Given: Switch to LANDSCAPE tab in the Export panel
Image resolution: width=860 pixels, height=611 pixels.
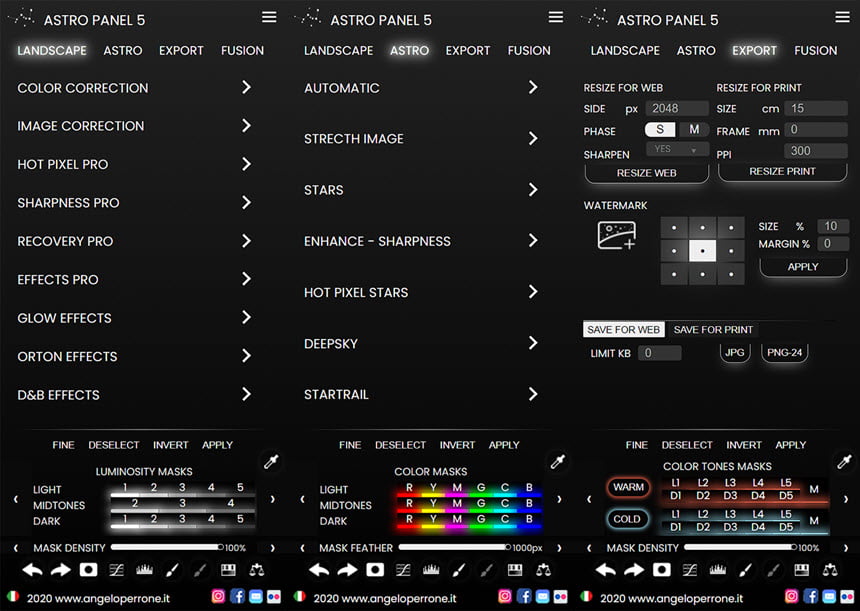Looking at the screenshot, I should [x=625, y=50].
